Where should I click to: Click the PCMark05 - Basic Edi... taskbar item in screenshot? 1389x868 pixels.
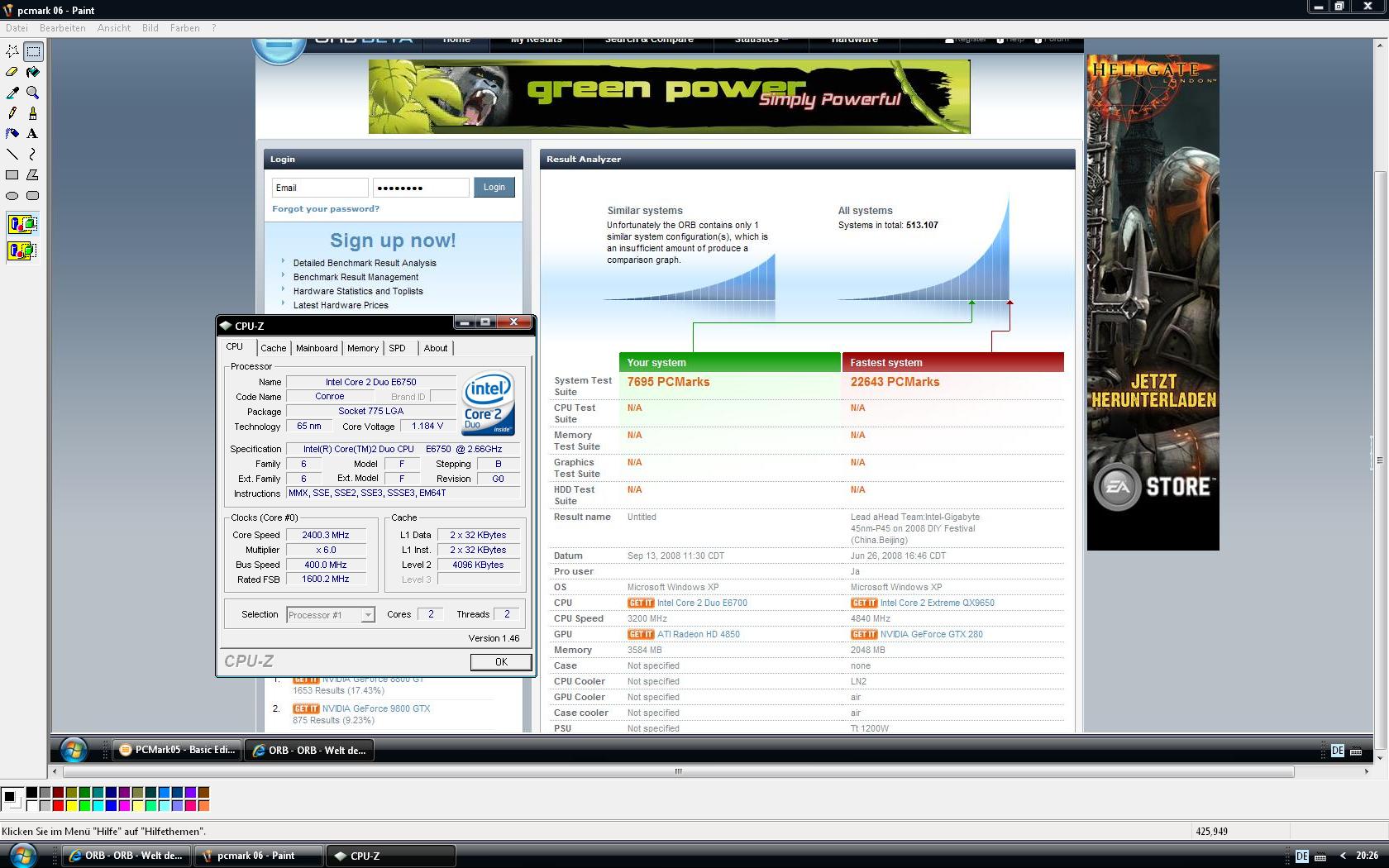[x=178, y=750]
